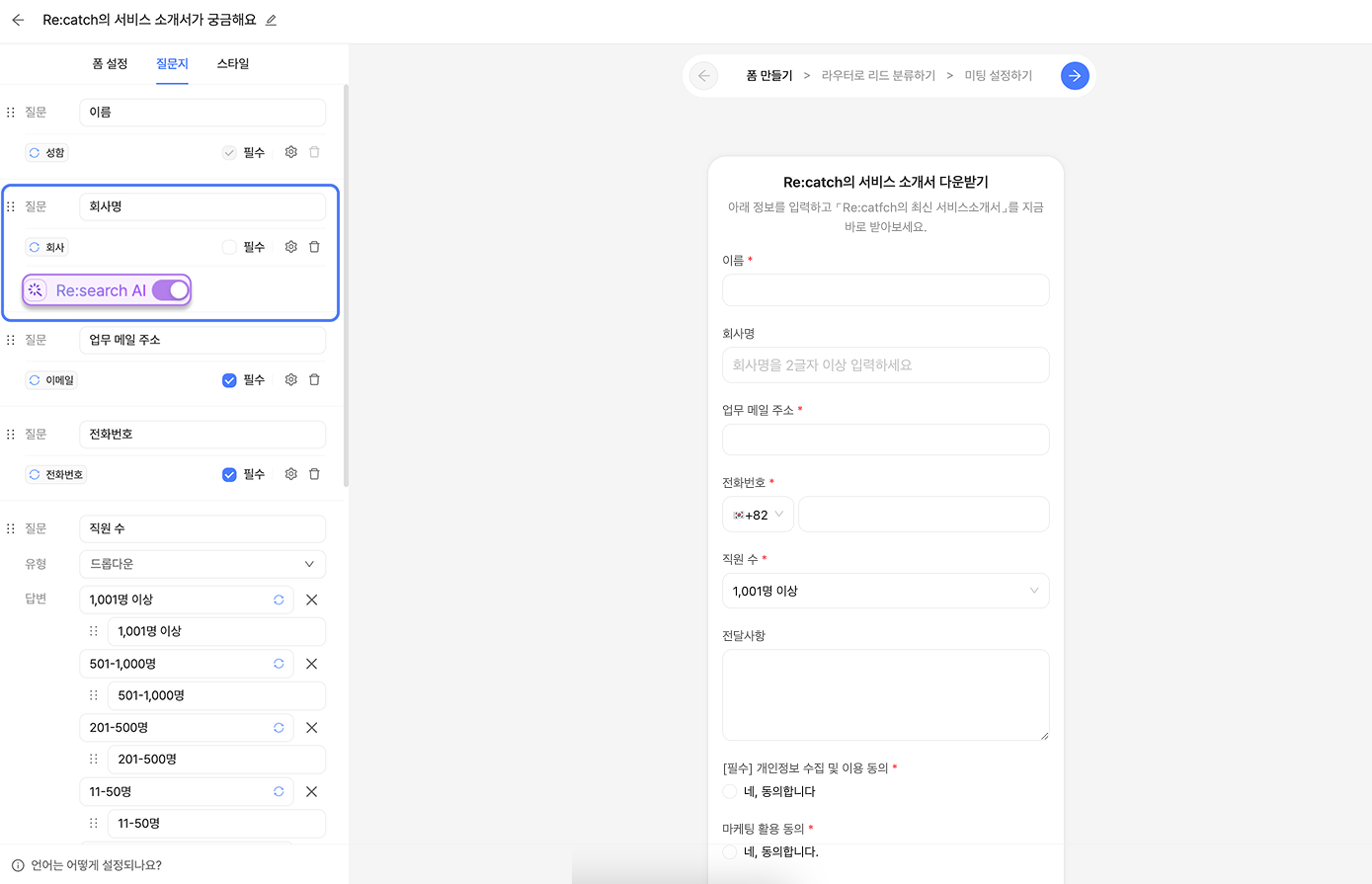Grab drag handle of 1,001명 이상 sub-option
The width and height of the screenshot is (1372, 884).
[x=94, y=631]
